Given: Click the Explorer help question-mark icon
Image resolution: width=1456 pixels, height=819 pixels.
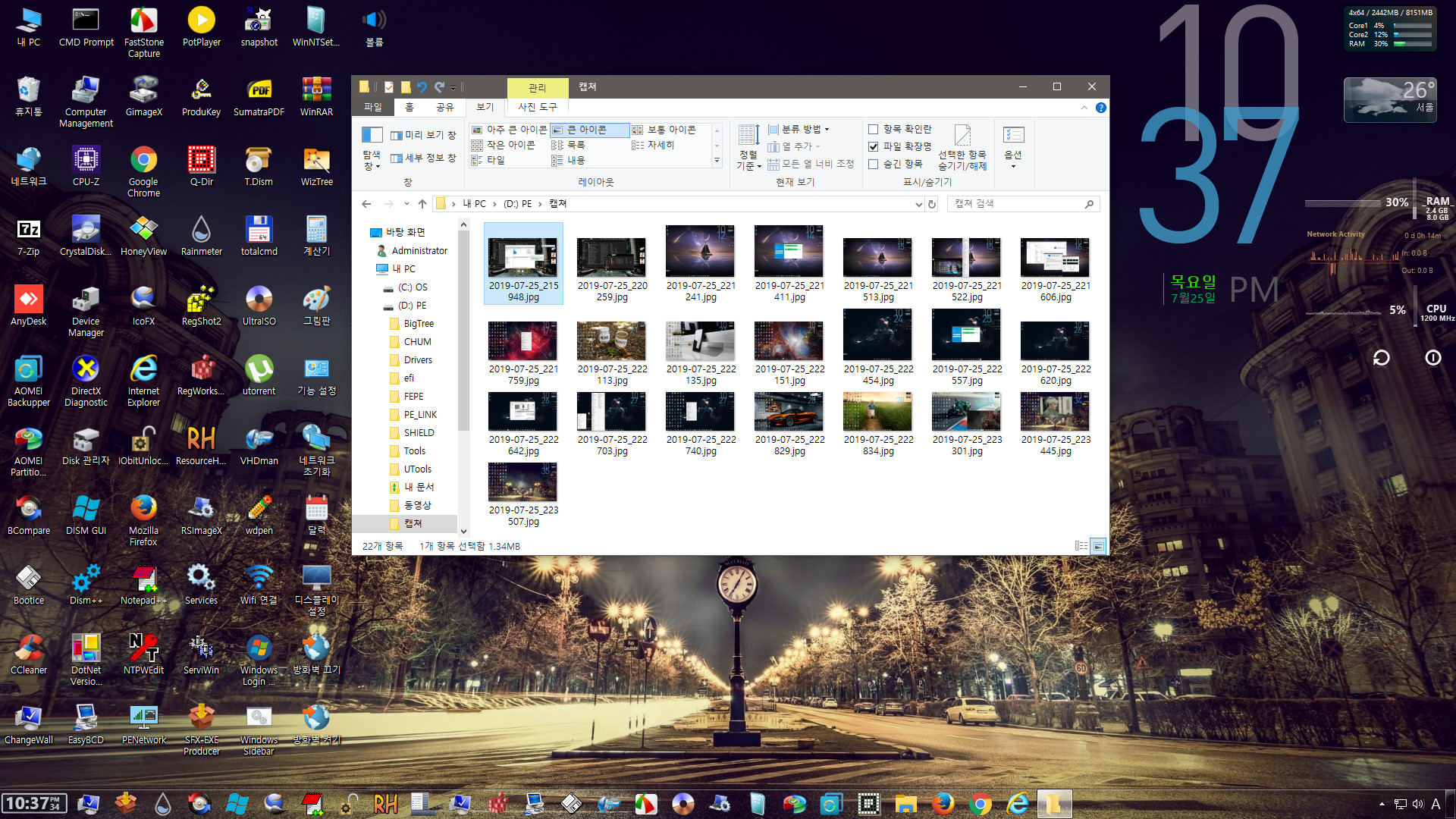Looking at the screenshot, I should [x=1100, y=108].
